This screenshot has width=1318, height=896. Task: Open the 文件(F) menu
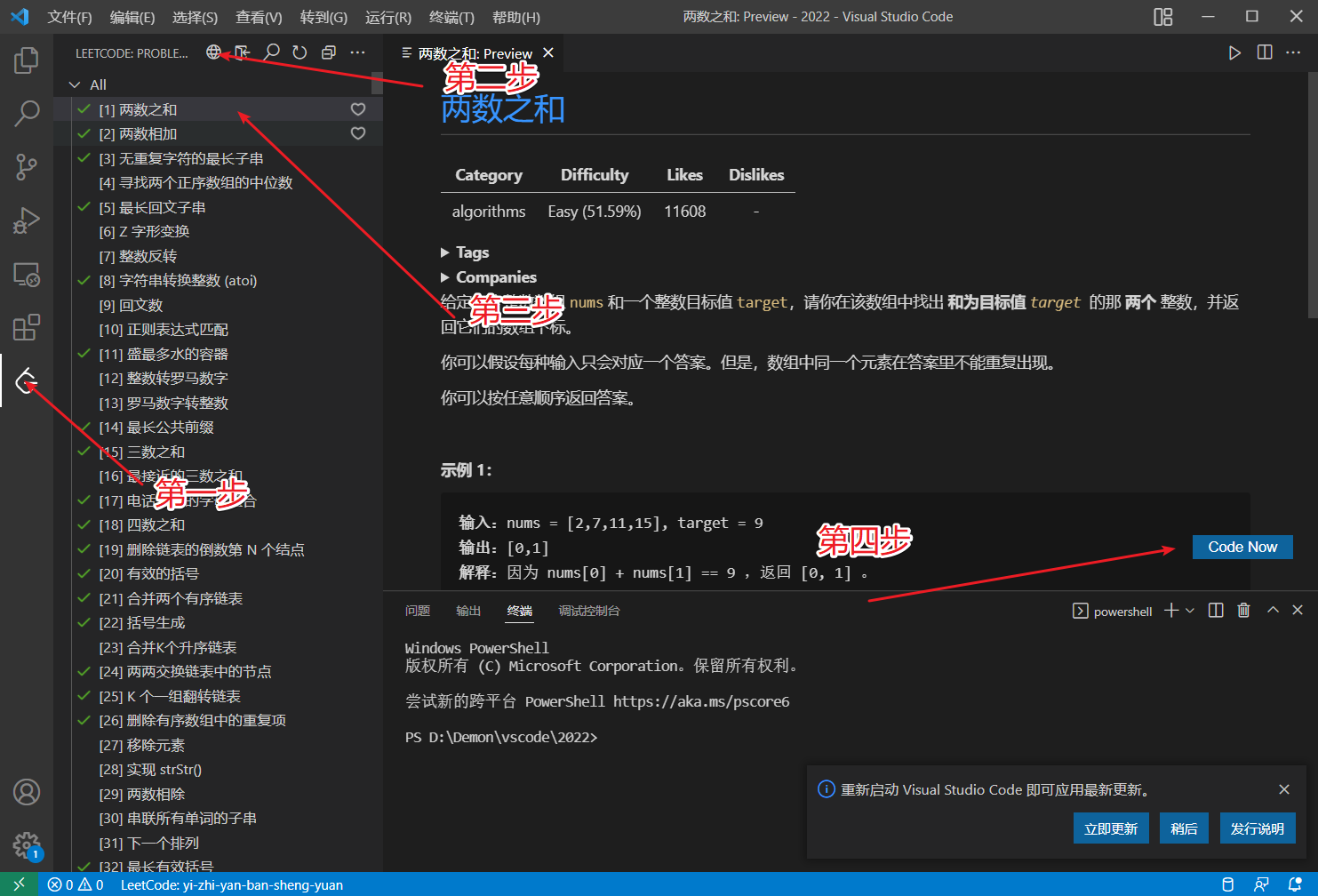coord(69,17)
